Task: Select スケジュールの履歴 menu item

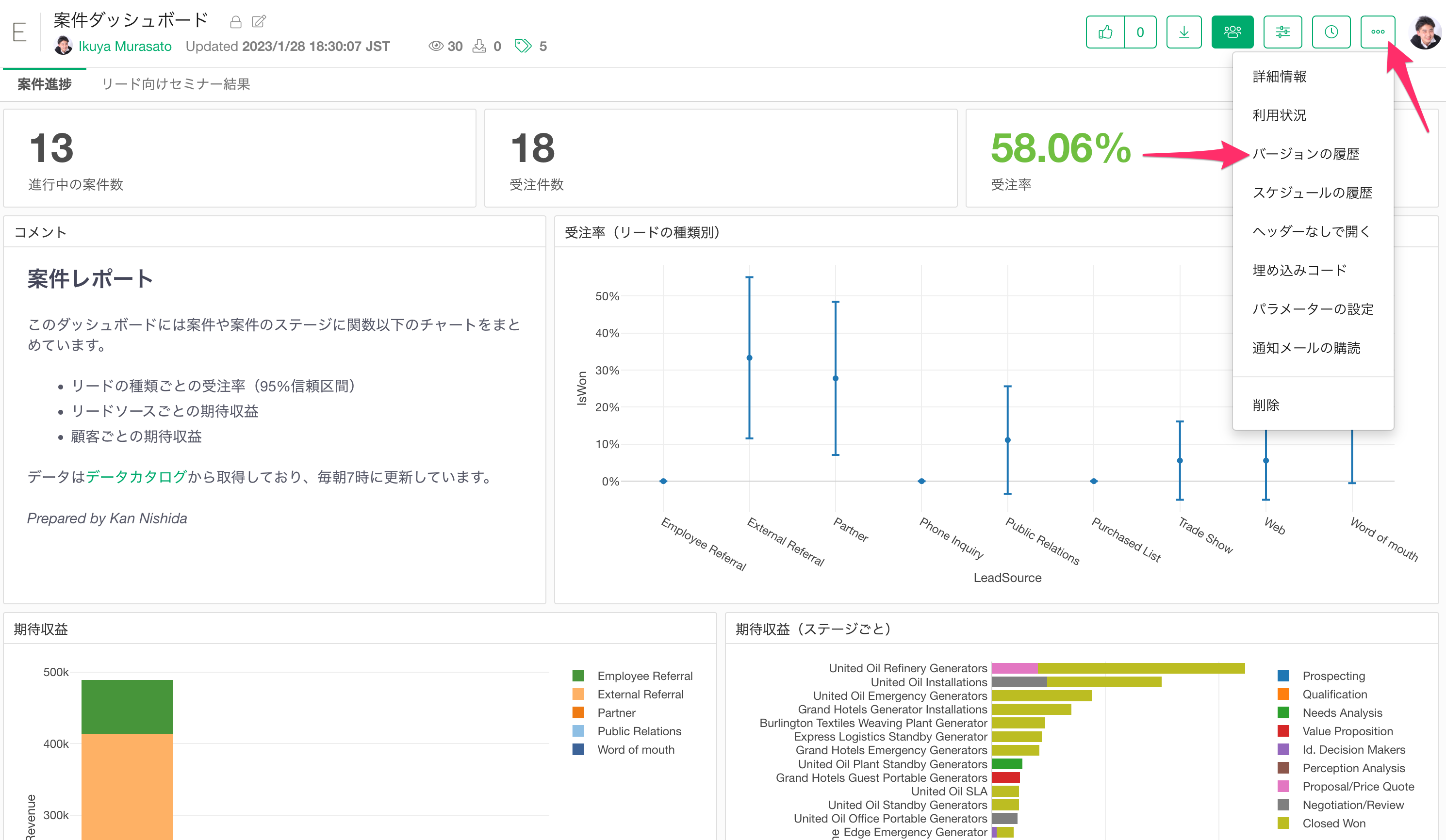Action: tap(1313, 193)
